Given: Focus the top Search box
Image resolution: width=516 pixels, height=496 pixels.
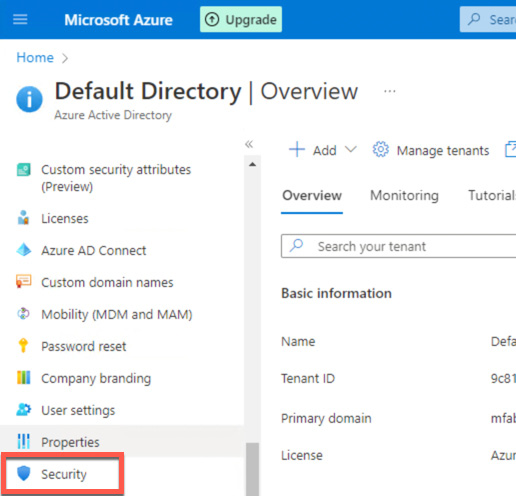Looking at the screenshot, I should 488,20.
